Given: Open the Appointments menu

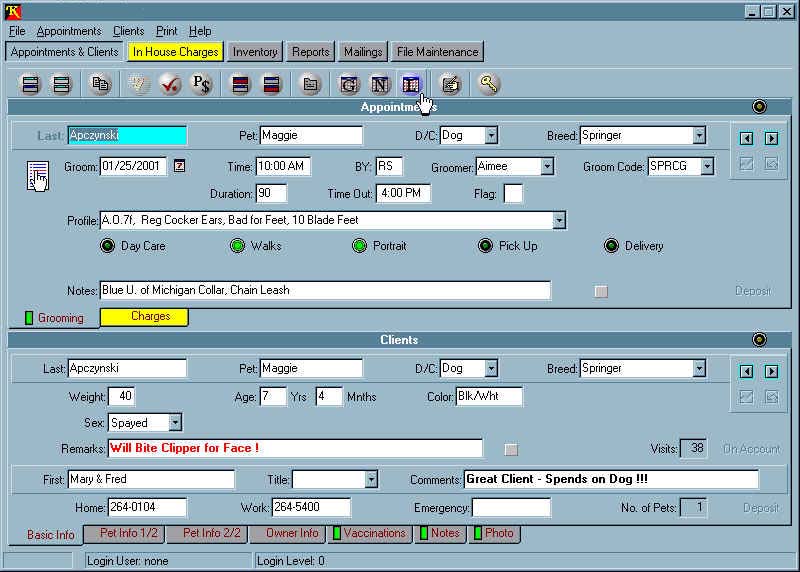Looking at the screenshot, I should point(69,31).
